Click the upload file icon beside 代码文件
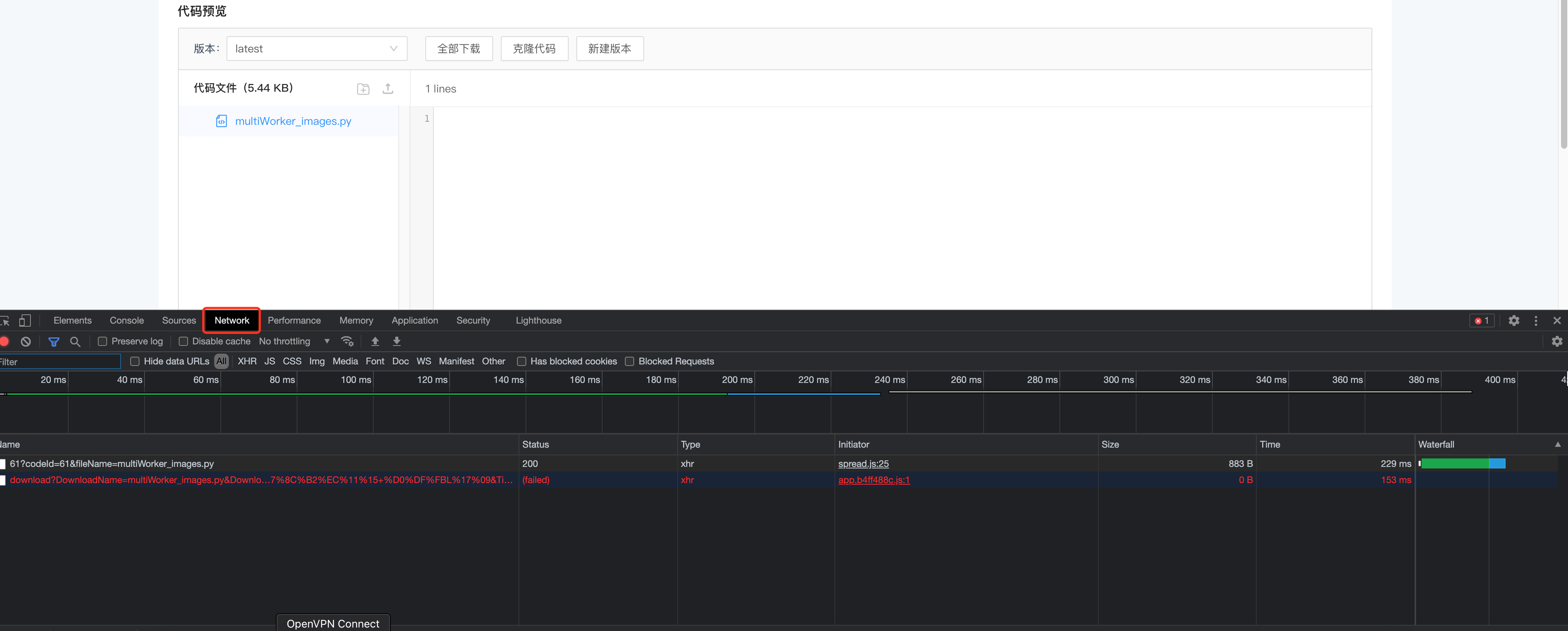This screenshot has width=1568, height=631. pyautogui.click(x=388, y=89)
